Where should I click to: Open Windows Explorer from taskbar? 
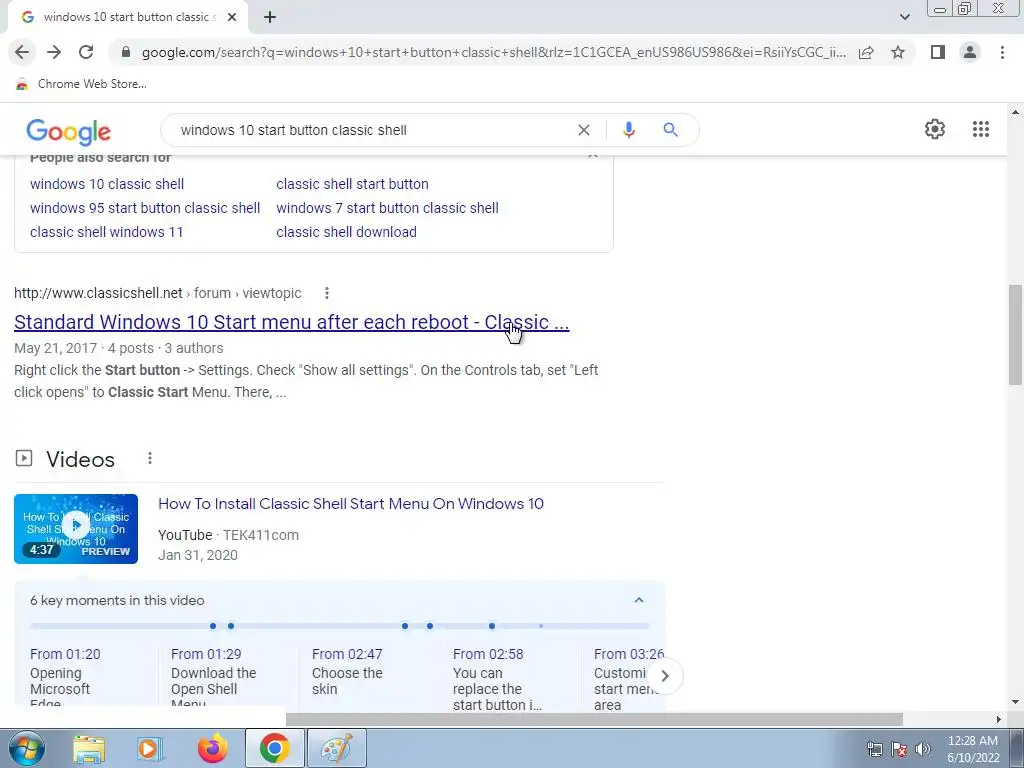[89, 748]
